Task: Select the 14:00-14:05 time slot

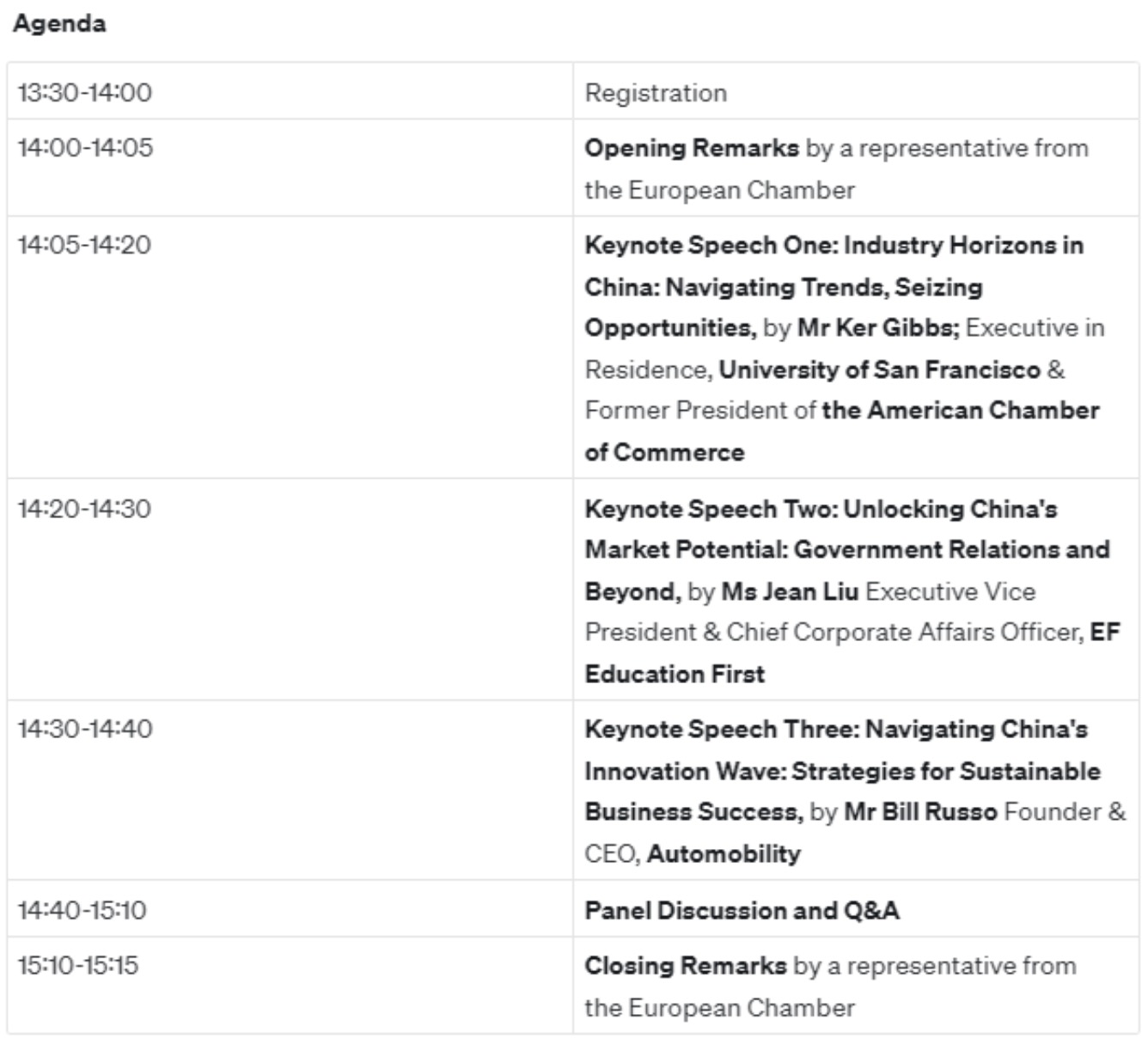Action: 85,147
